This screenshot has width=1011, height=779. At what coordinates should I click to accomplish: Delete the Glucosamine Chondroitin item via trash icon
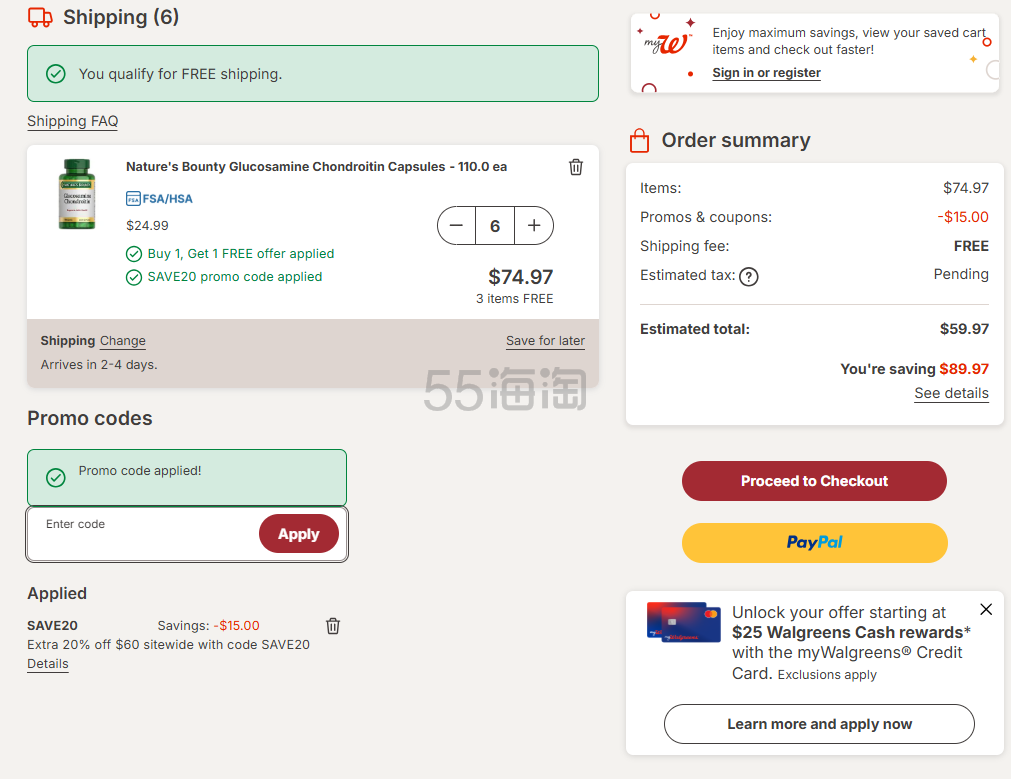tap(576, 167)
